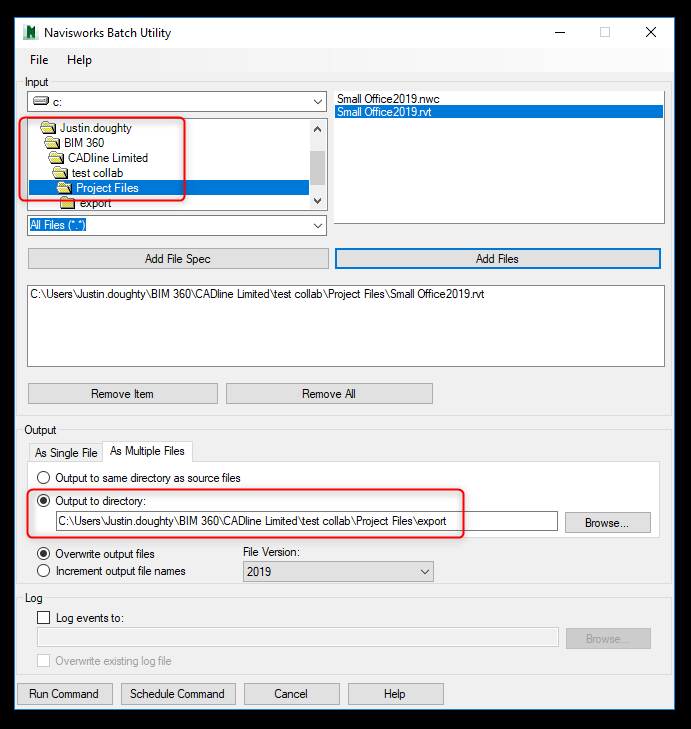Image resolution: width=691 pixels, height=729 pixels.
Task: Select Small Office2019.rvt in file list
Action: [498, 112]
